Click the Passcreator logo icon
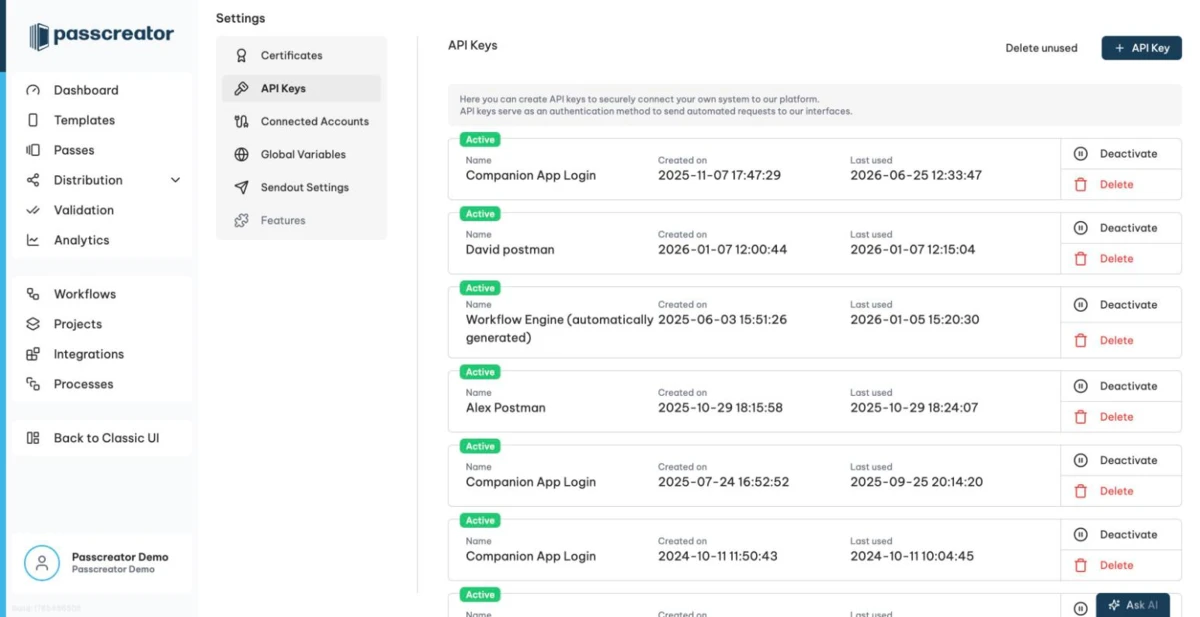The image size is (1200, 617). coord(39,37)
